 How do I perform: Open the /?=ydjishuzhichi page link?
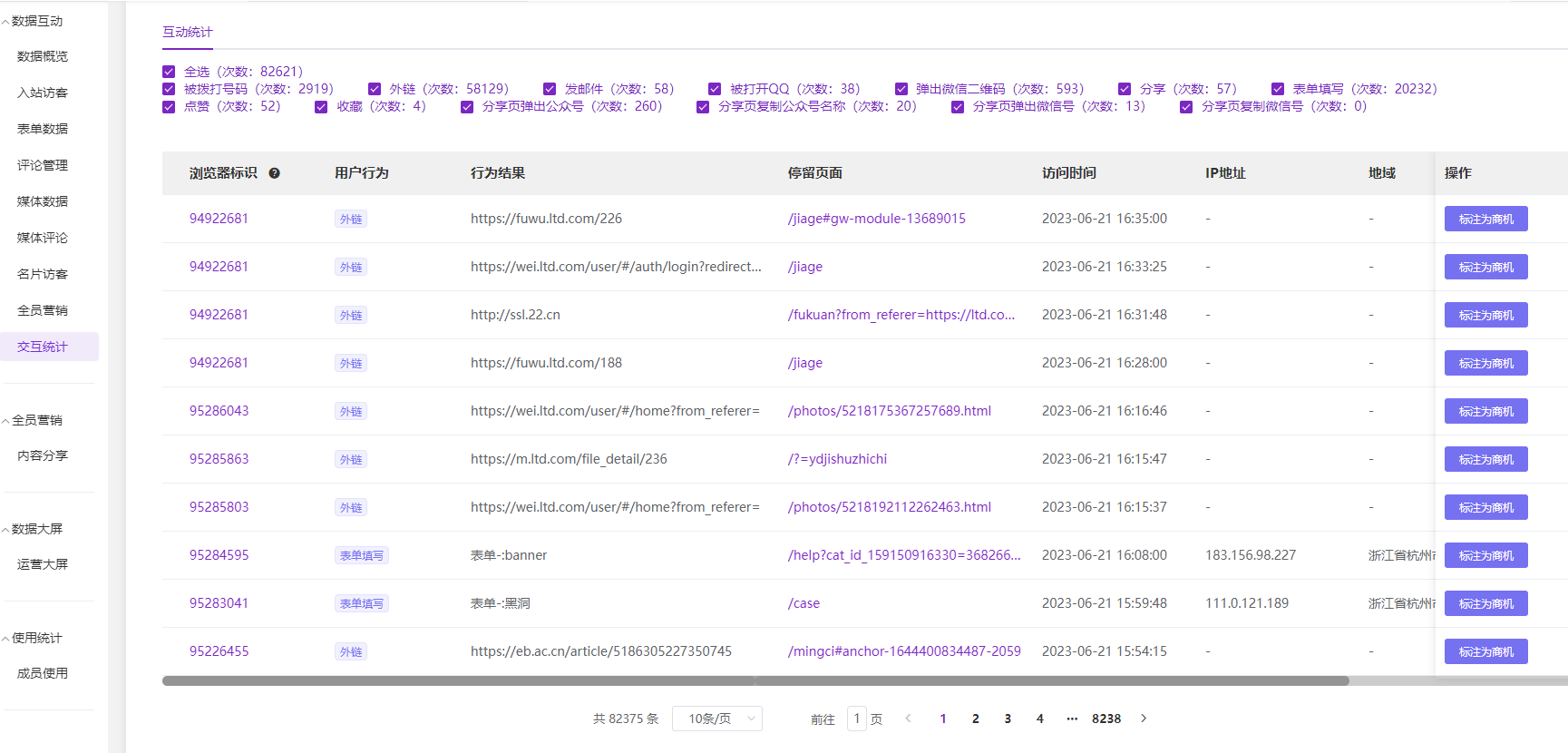tap(837, 459)
